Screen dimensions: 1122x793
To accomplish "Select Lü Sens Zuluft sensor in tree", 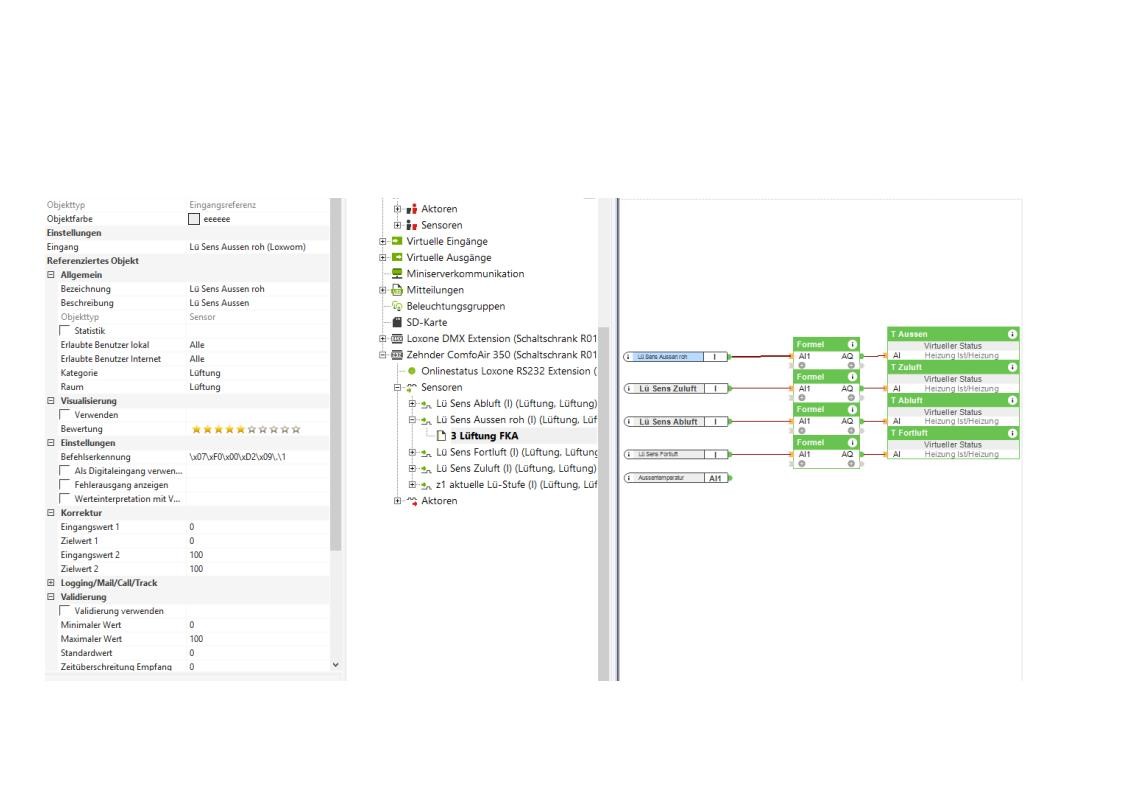I will pos(515,468).
